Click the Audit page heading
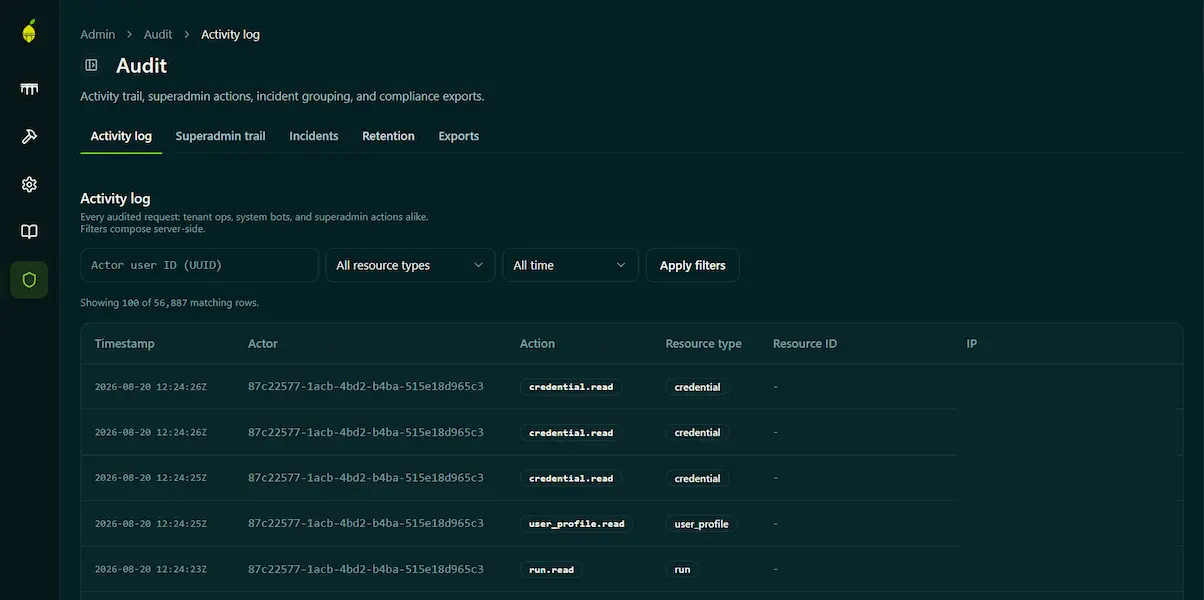Screen dimensions: 1204x600 click(142, 65)
